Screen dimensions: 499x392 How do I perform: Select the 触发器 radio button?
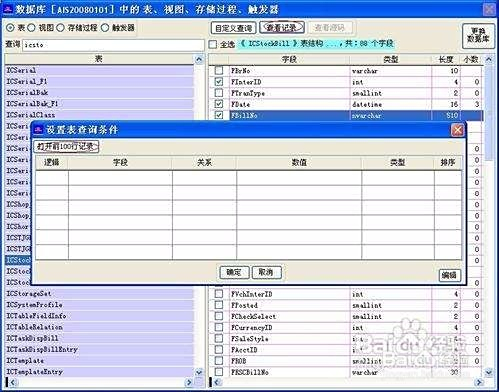[105, 28]
